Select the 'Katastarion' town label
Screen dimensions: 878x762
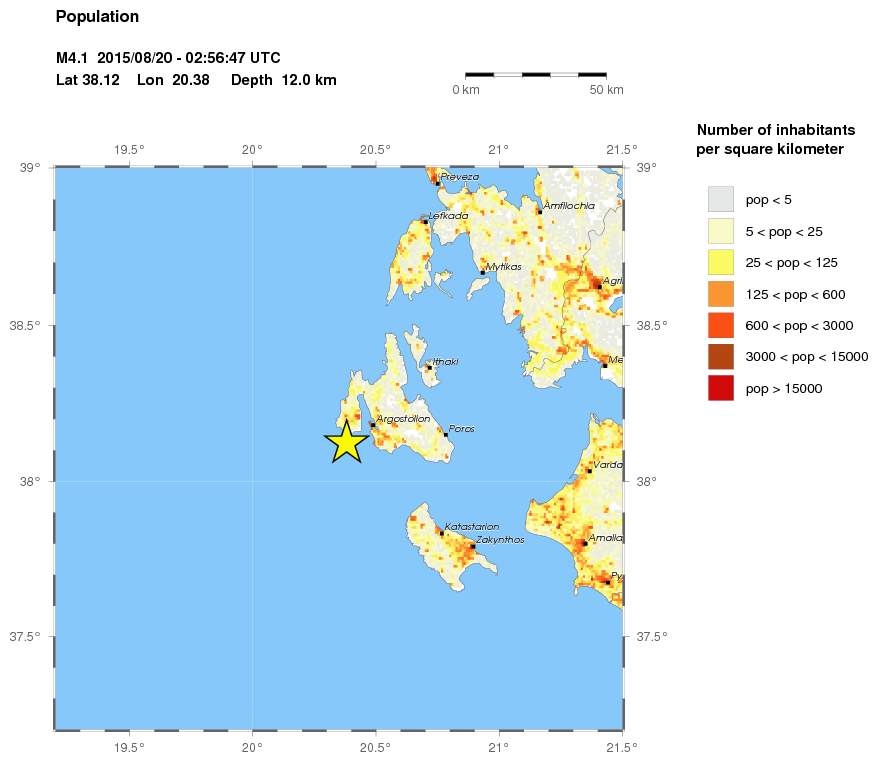click(472, 526)
